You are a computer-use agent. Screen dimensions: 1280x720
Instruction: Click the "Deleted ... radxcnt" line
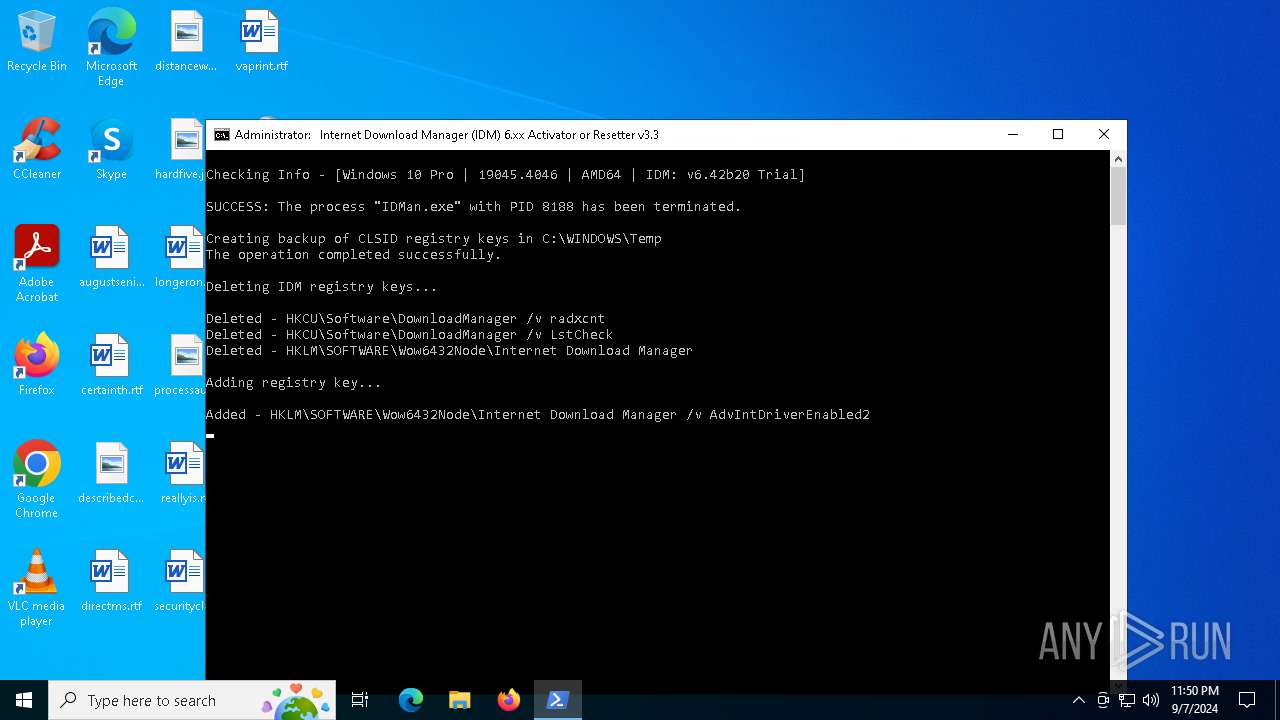pos(405,318)
